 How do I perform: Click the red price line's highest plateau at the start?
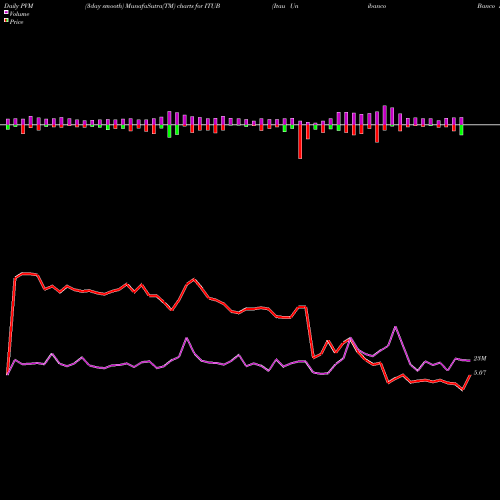pos(26,274)
